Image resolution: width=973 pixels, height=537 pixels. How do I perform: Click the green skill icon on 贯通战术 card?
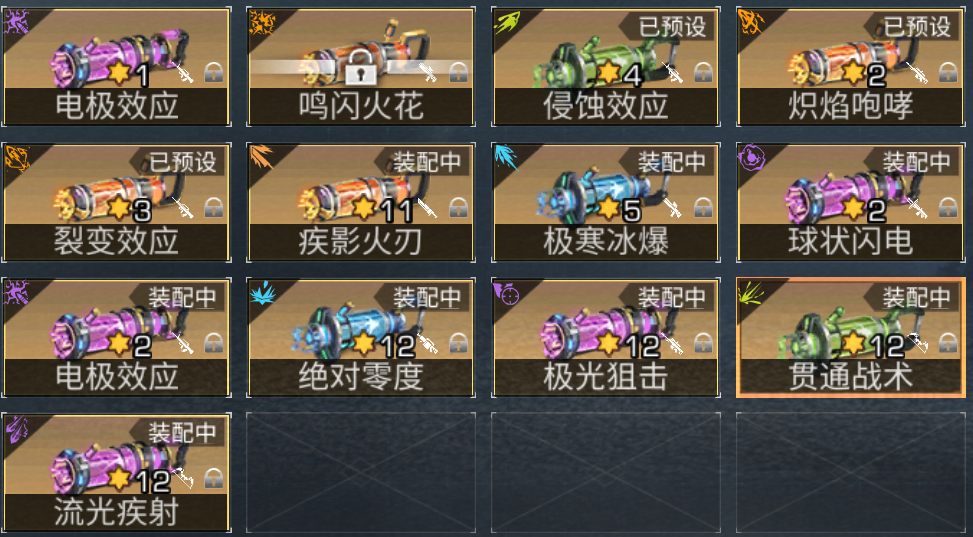point(751,292)
